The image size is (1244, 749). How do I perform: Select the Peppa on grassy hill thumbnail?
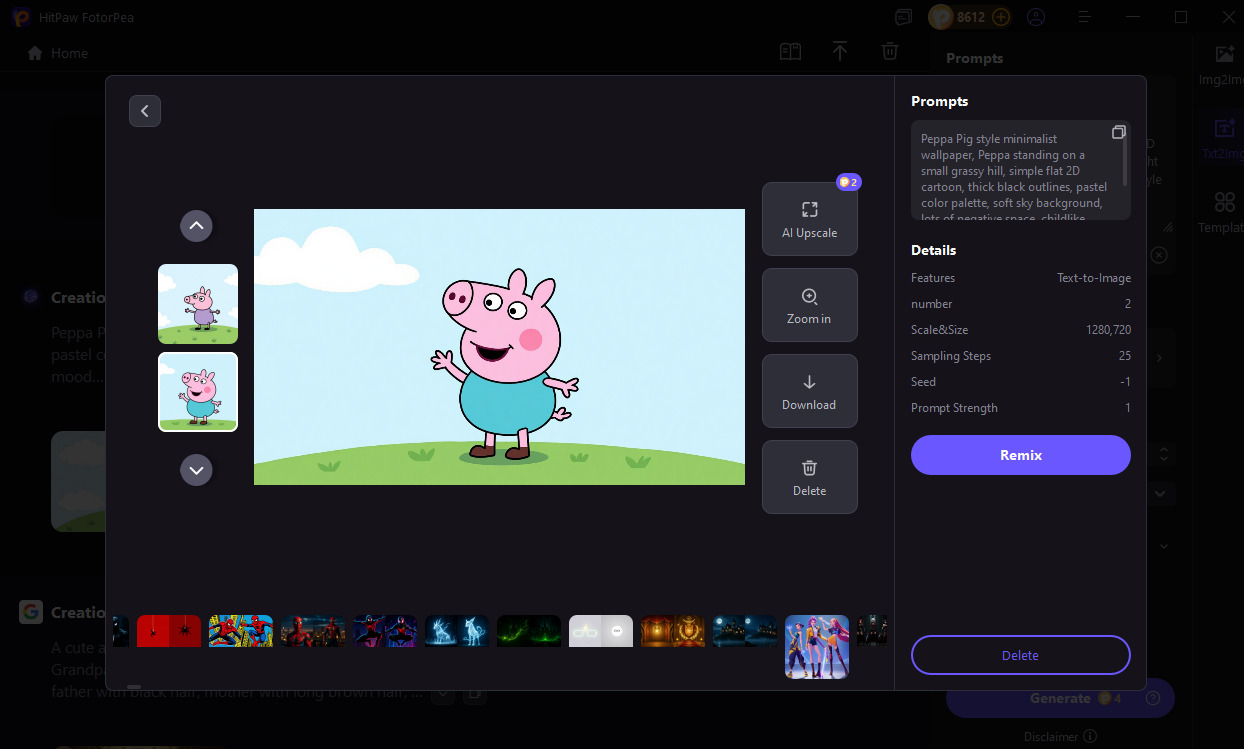coord(197,303)
